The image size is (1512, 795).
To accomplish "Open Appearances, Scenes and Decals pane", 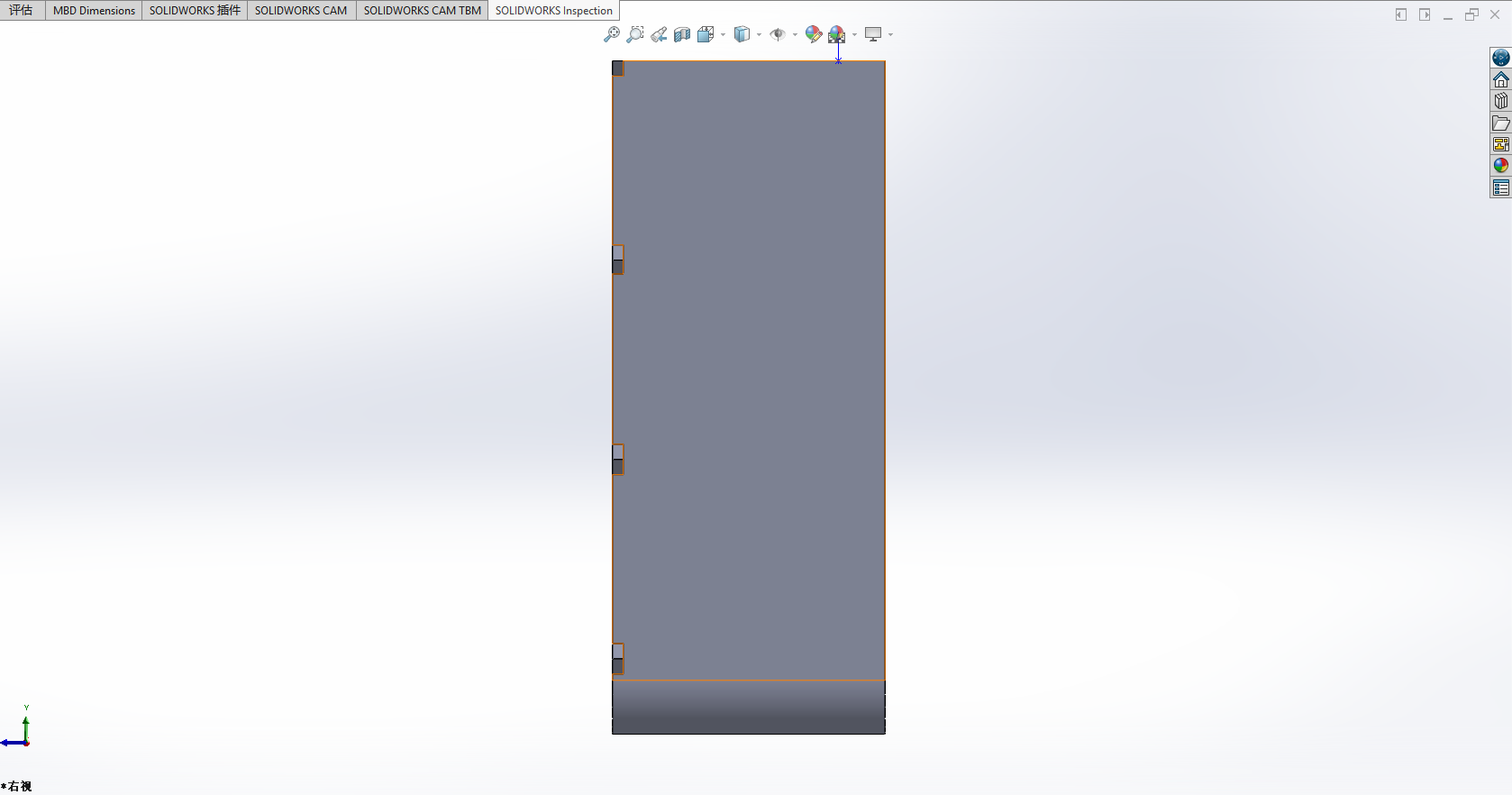I will click(x=1500, y=166).
